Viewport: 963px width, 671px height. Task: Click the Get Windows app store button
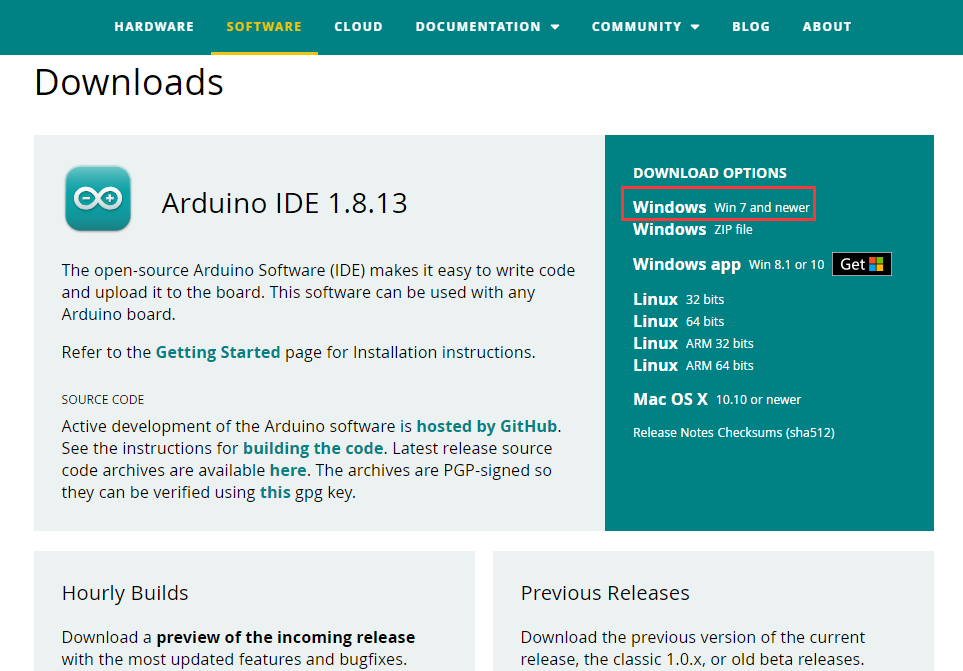click(861, 264)
